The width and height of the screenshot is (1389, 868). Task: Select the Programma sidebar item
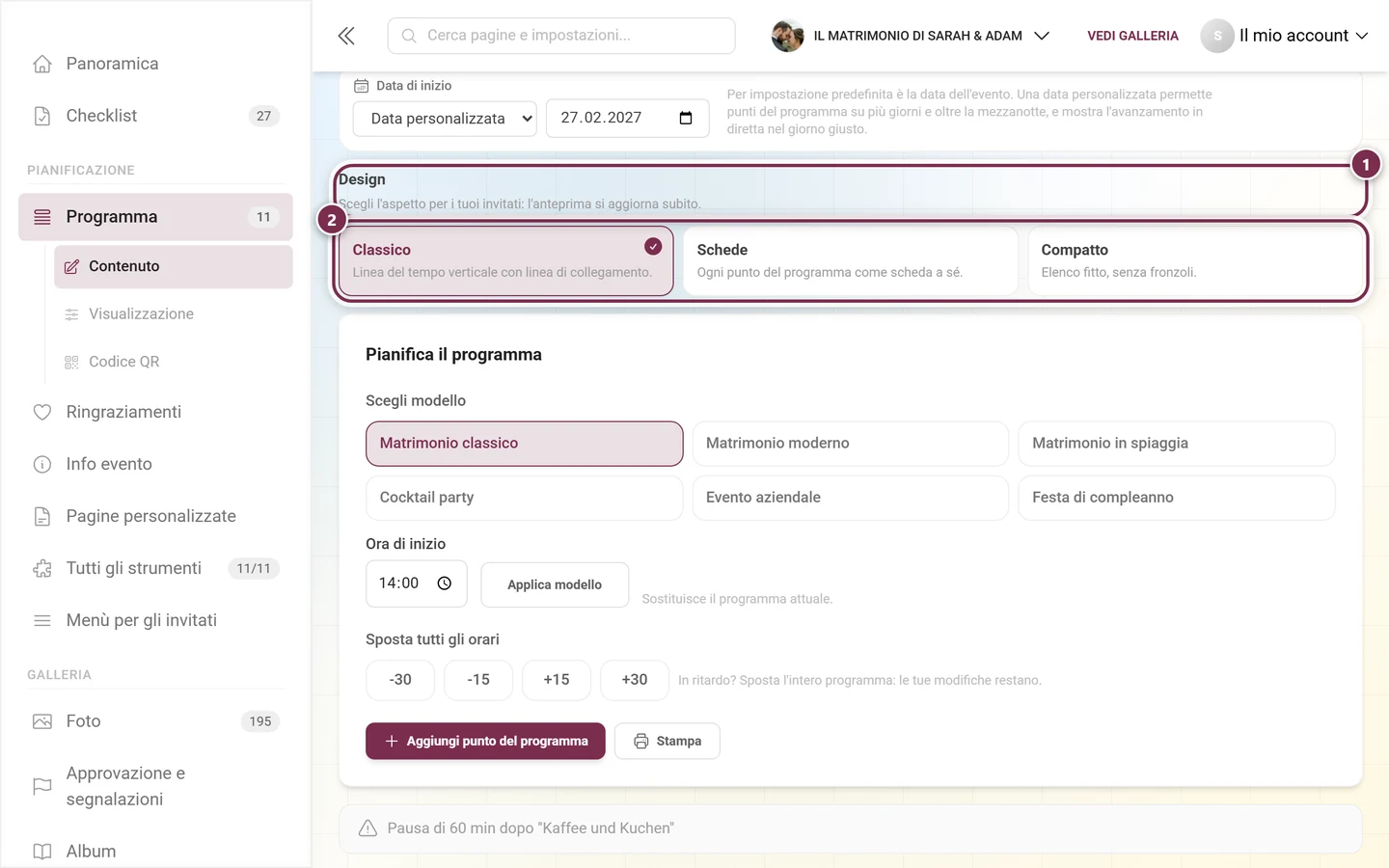click(x=155, y=217)
